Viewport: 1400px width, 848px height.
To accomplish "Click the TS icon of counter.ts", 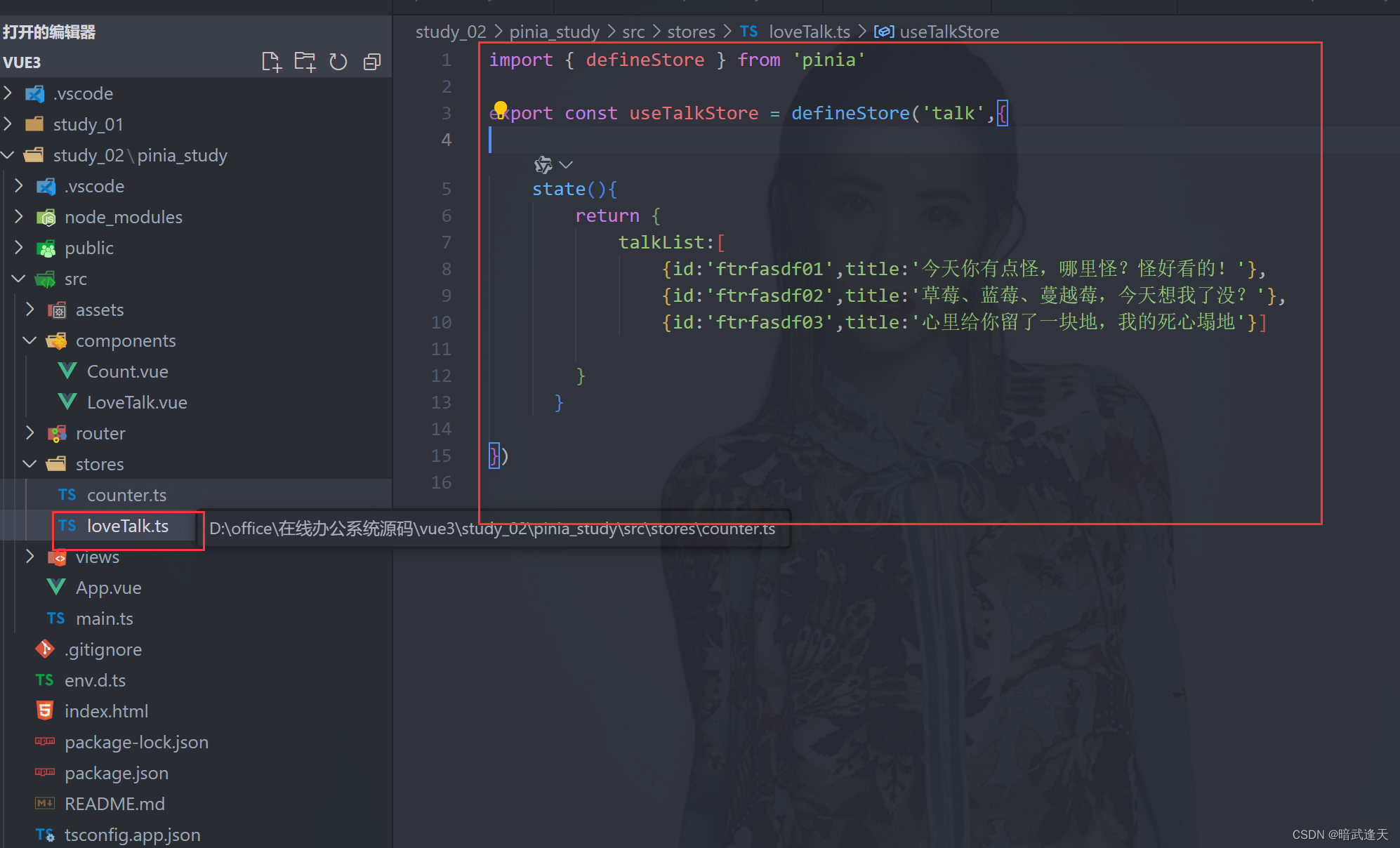I will click(x=67, y=495).
